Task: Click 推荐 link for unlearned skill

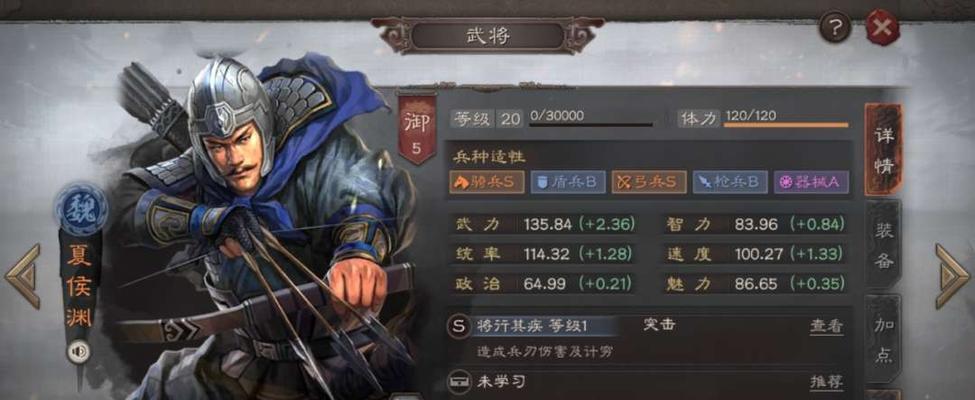Action: (827, 381)
